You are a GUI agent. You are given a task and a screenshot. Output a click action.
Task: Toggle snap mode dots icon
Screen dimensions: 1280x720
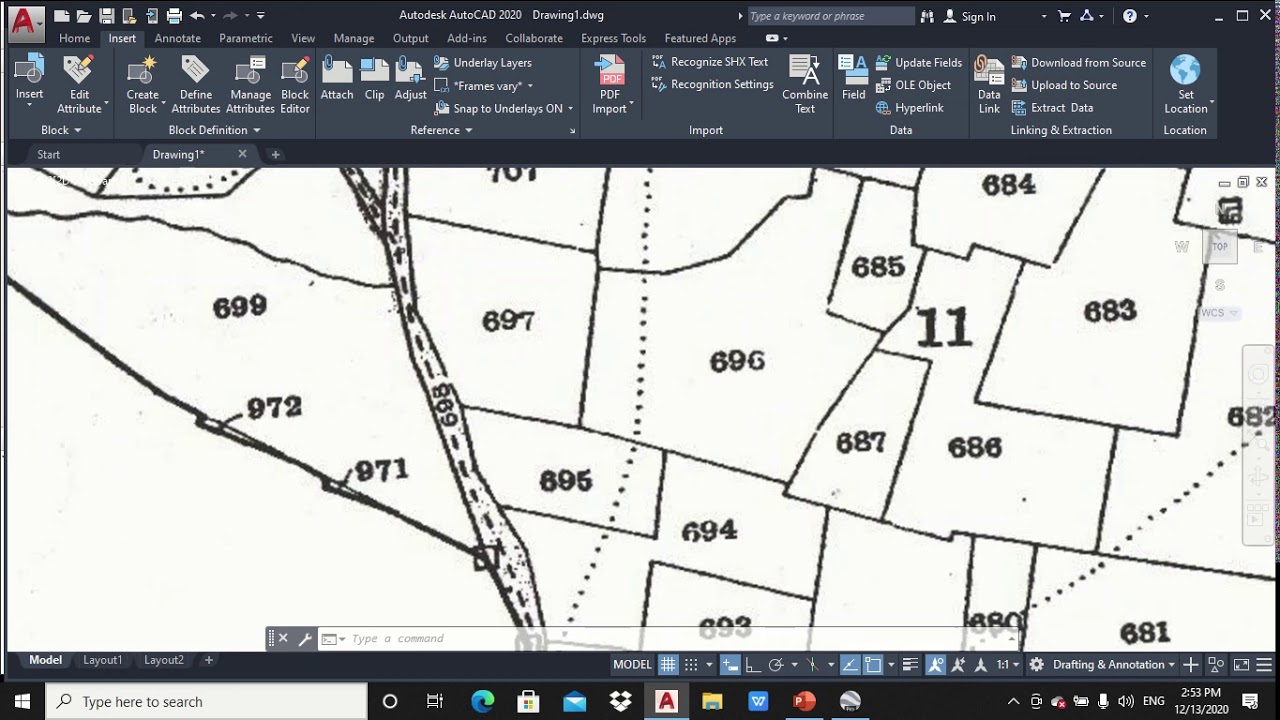(x=691, y=665)
